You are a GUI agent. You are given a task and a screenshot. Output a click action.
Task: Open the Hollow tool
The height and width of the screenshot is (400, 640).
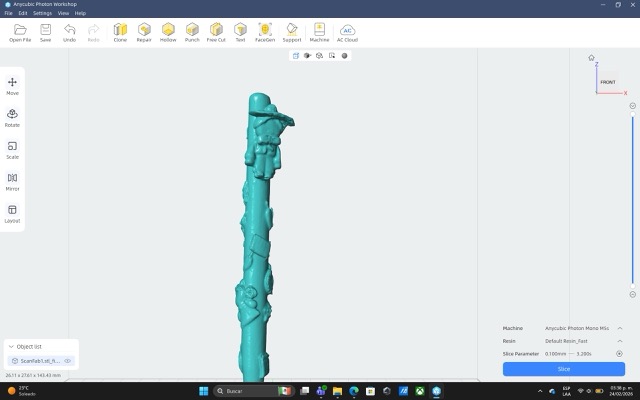pos(168,33)
